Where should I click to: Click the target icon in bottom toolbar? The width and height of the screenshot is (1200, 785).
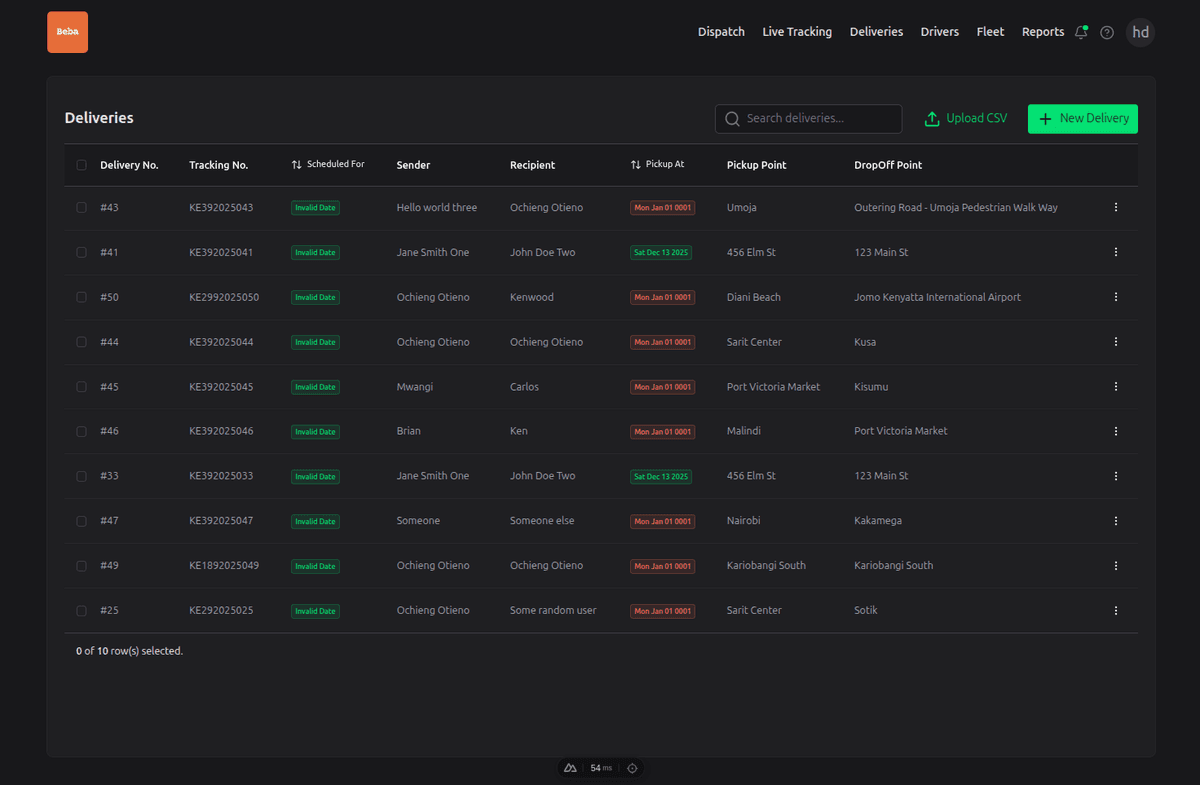pyautogui.click(x=632, y=768)
